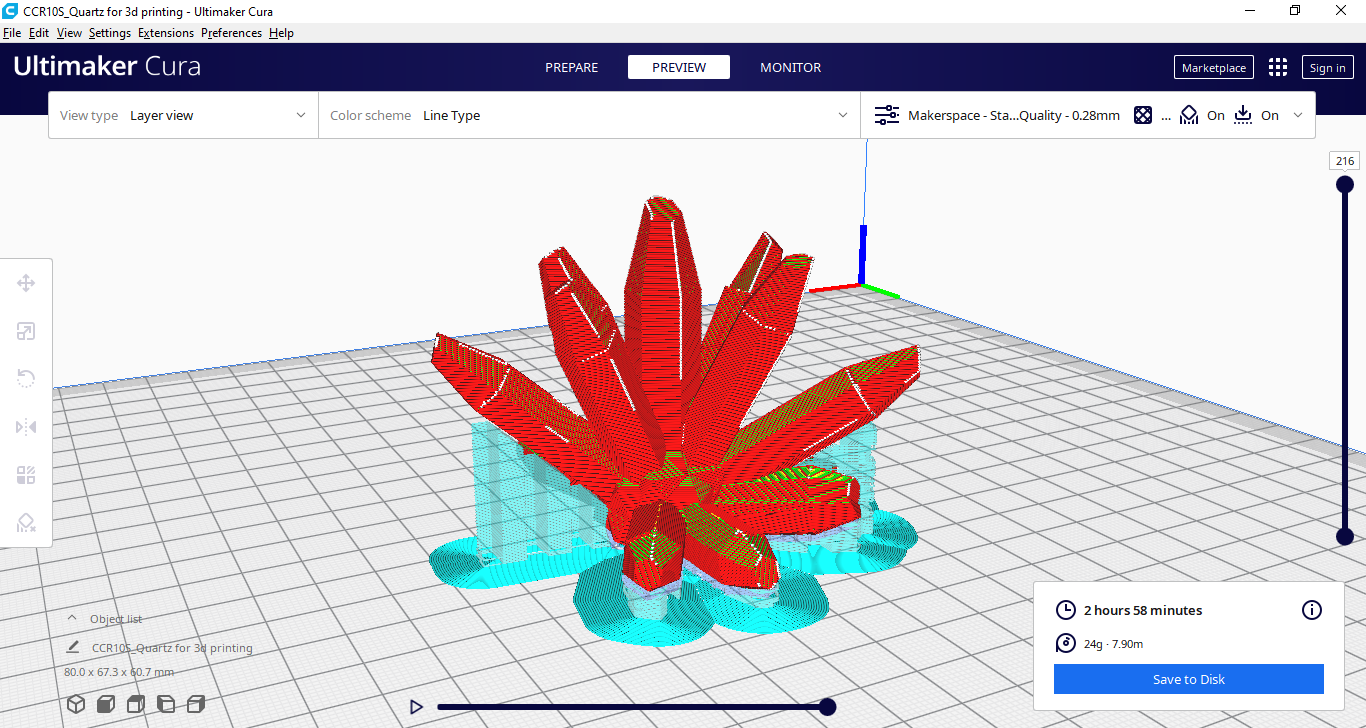Open the Color scheme dropdown
The width and height of the screenshot is (1366, 728).
coord(589,115)
